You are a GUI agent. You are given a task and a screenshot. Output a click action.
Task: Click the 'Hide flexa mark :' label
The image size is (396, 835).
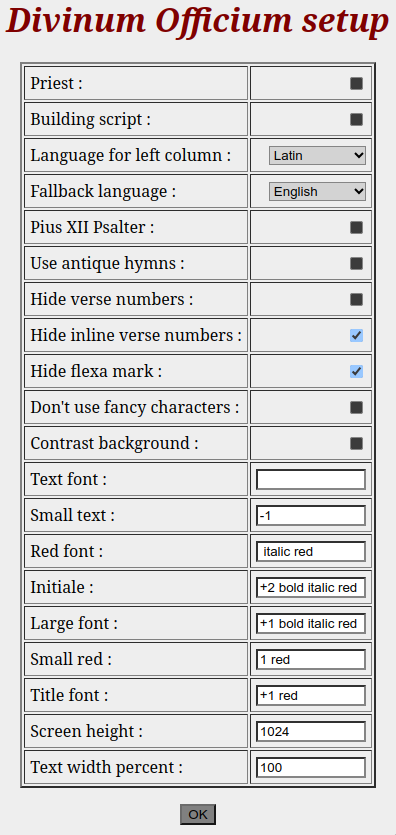(x=96, y=371)
